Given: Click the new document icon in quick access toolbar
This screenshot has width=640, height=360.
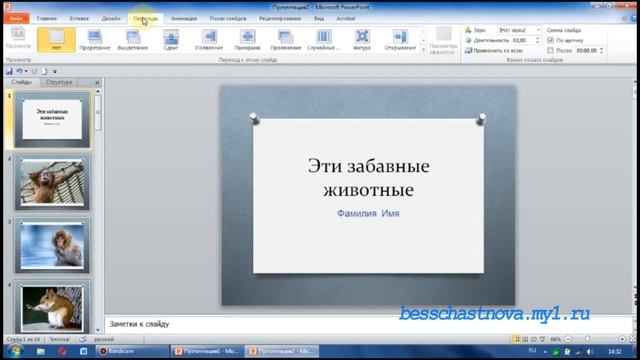Looking at the screenshot, I should (44, 71).
